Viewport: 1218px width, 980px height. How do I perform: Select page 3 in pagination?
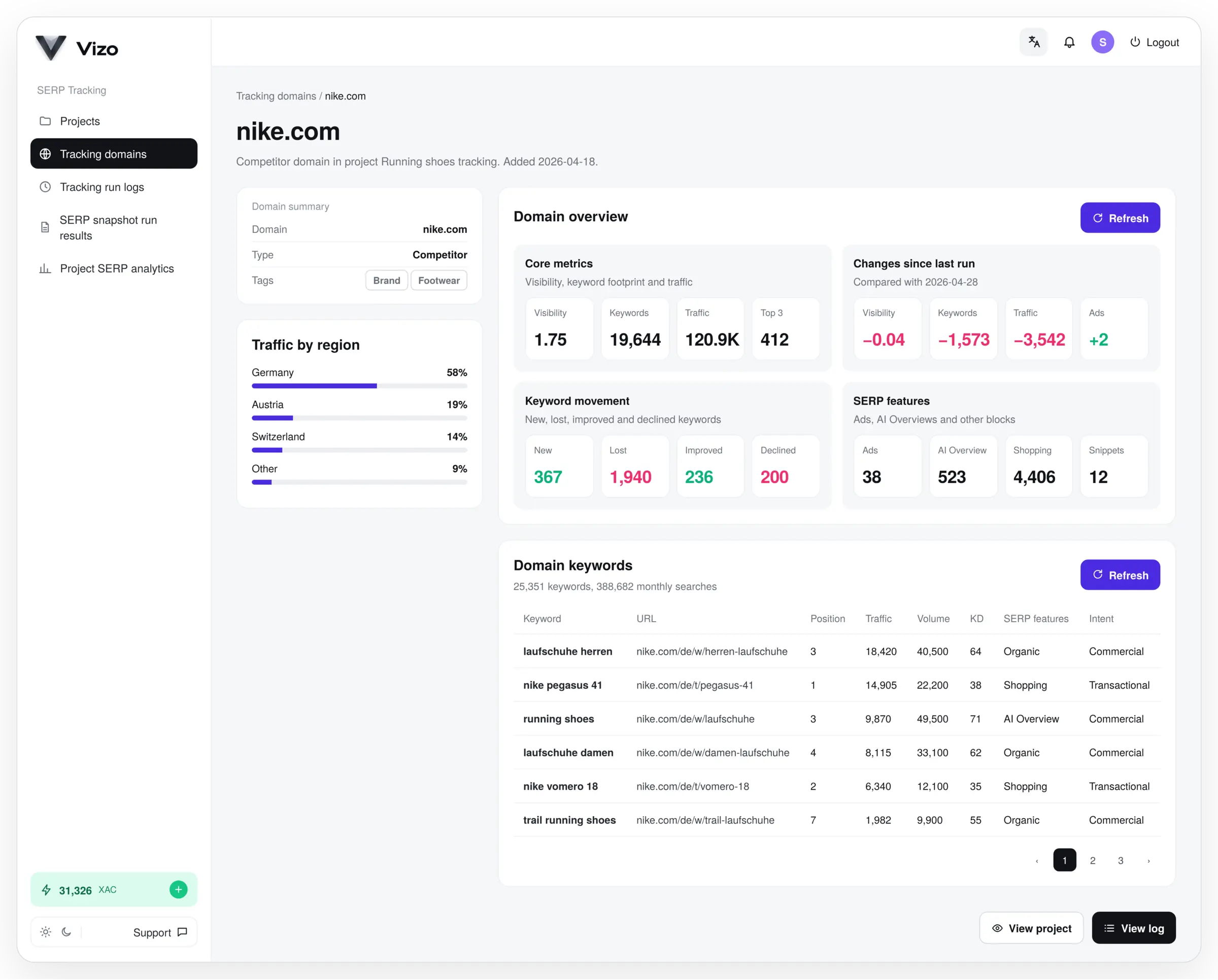click(x=1120, y=860)
